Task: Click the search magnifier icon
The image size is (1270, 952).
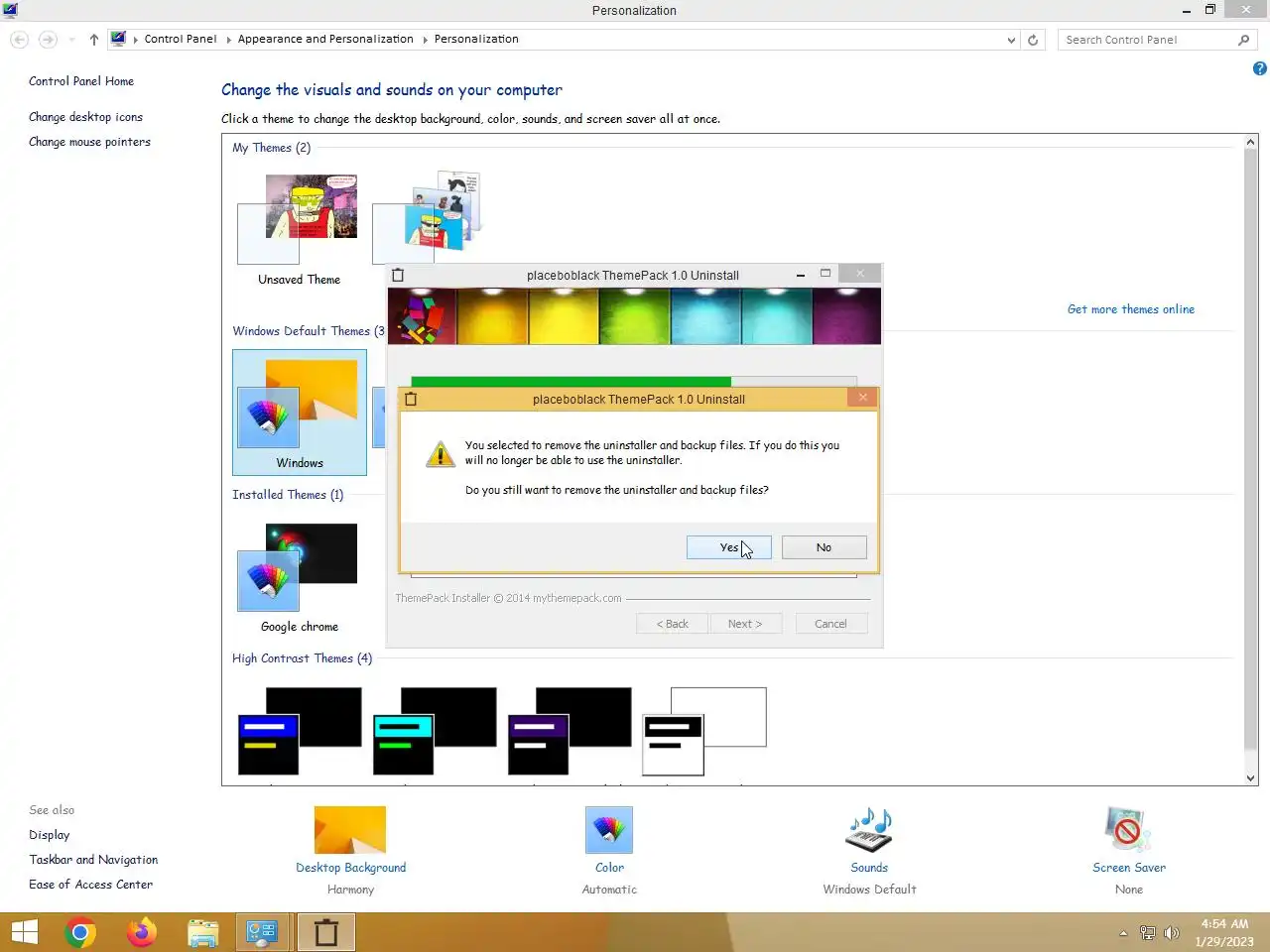Action: (x=1243, y=40)
